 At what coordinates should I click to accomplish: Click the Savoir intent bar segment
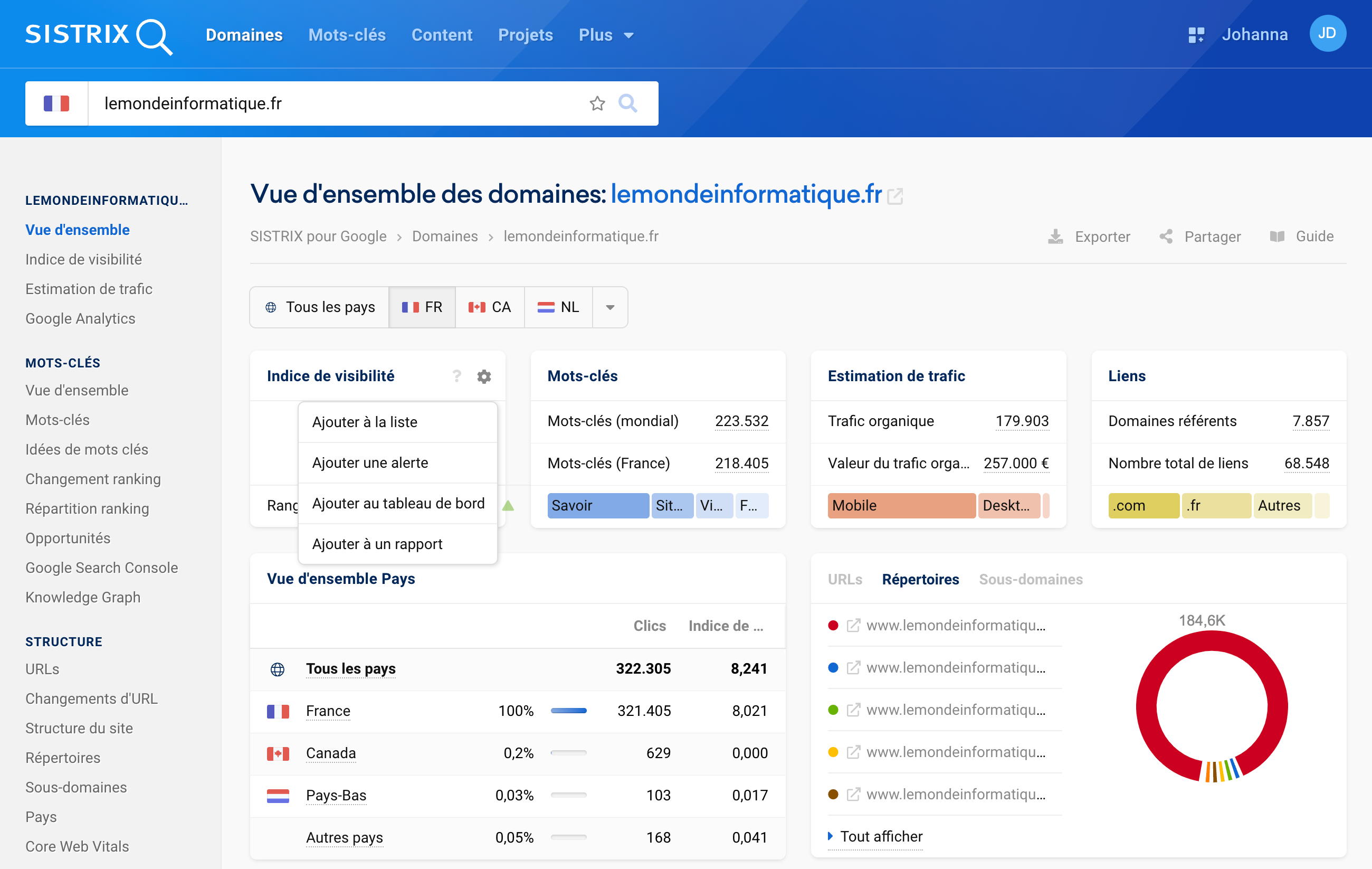(x=598, y=505)
